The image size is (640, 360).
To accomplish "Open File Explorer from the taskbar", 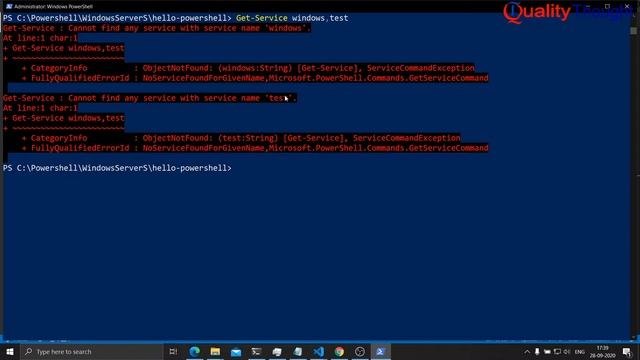I will click(215, 351).
